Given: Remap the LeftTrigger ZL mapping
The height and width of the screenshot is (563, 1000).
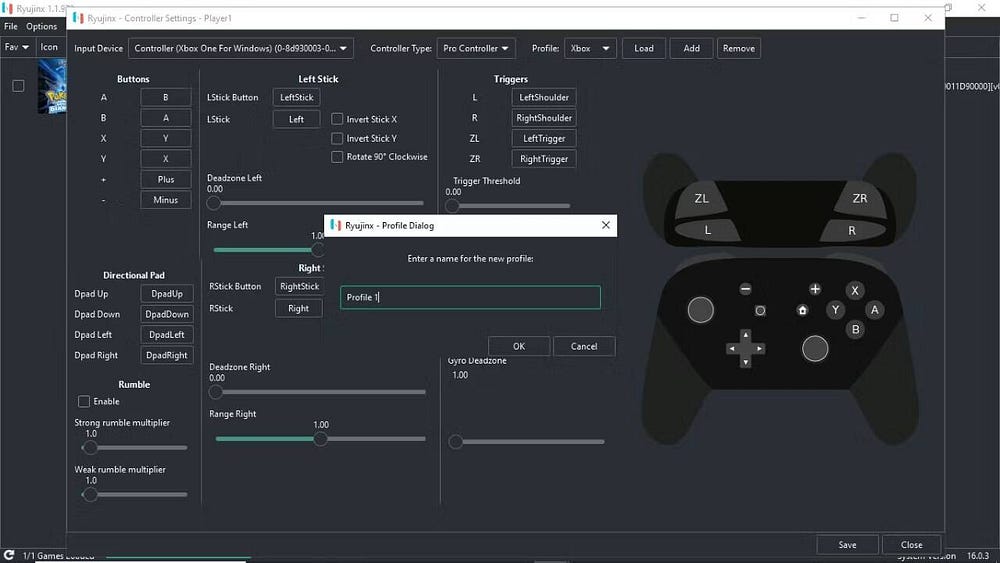Looking at the screenshot, I should [x=543, y=138].
